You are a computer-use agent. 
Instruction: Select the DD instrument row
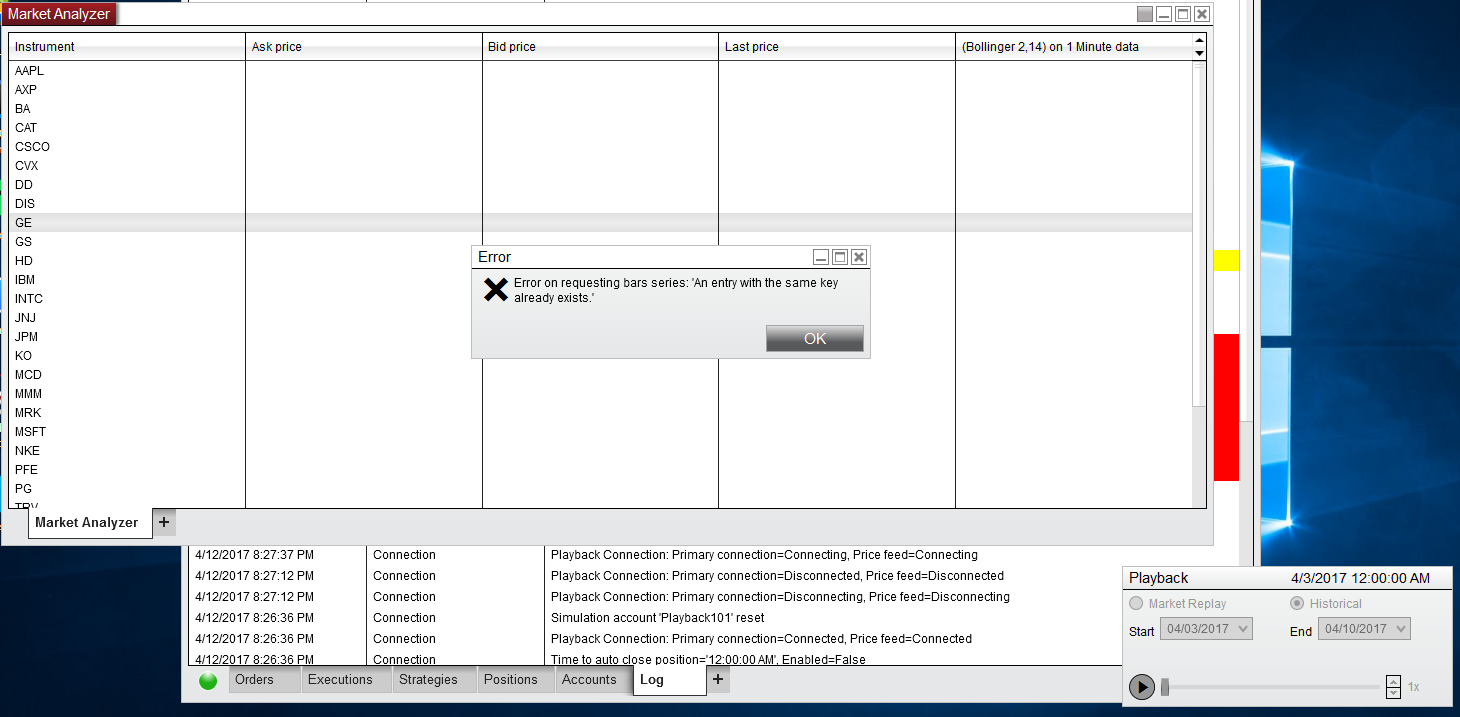[x=600, y=185]
